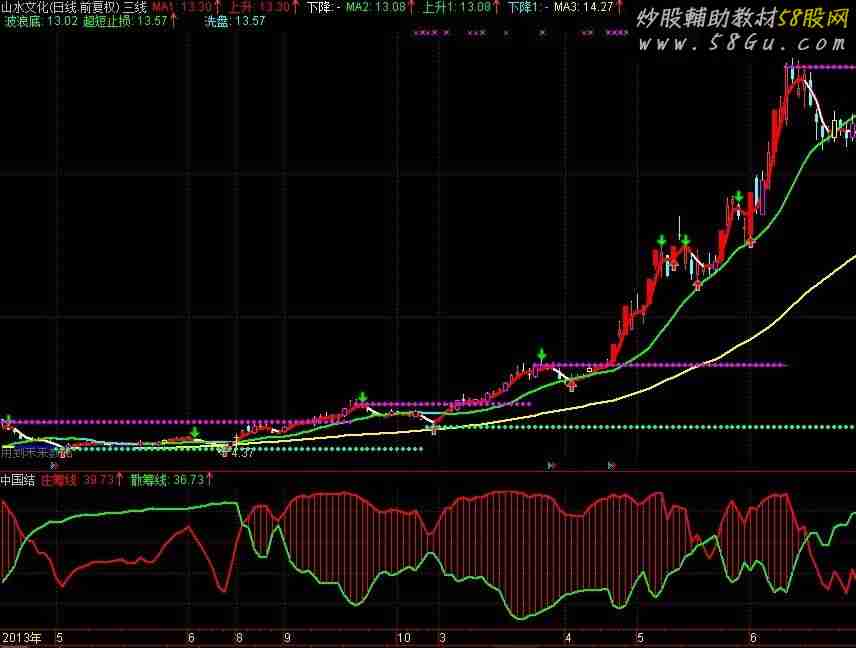Click the green arrow after MA2 13.08
Screen dimensions: 856x648
413,7
